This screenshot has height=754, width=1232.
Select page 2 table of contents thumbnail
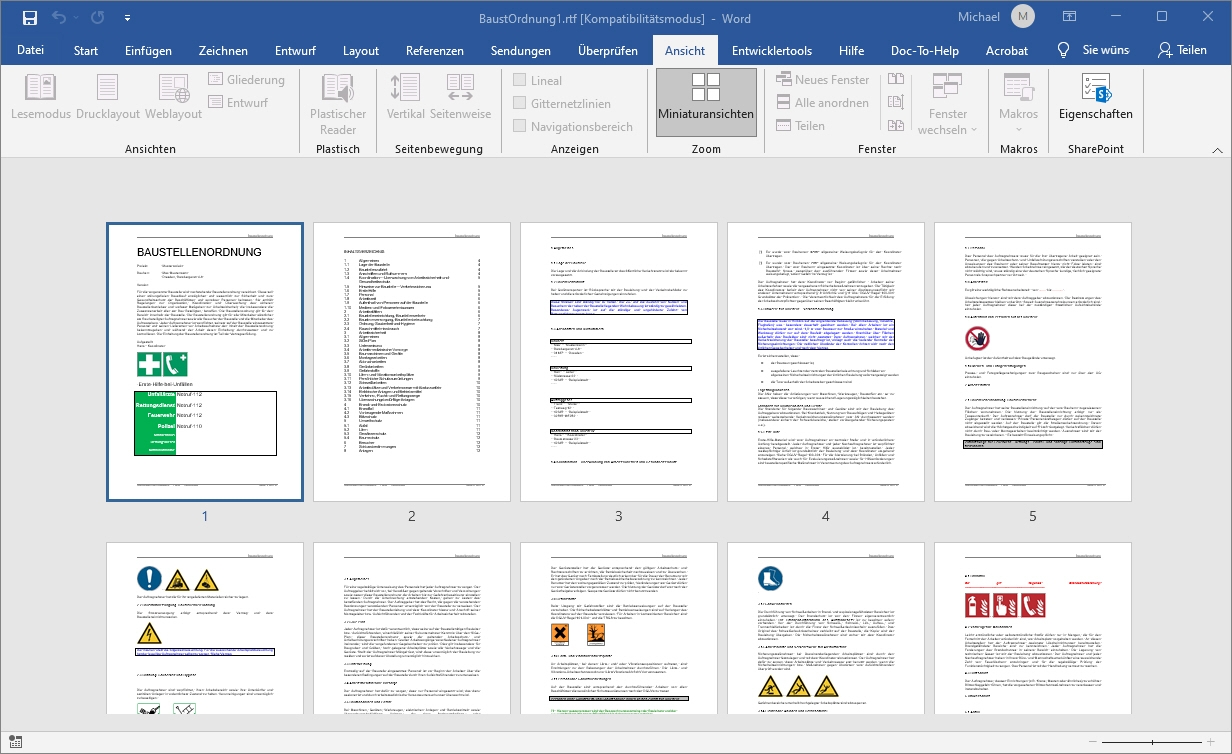pyautogui.click(x=411, y=362)
